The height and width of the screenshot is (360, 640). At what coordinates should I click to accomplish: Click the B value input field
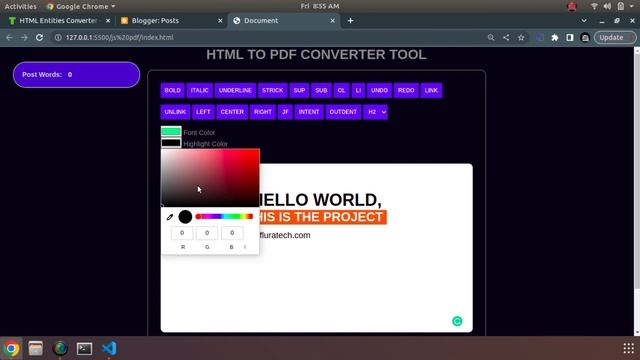(x=232, y=233)
